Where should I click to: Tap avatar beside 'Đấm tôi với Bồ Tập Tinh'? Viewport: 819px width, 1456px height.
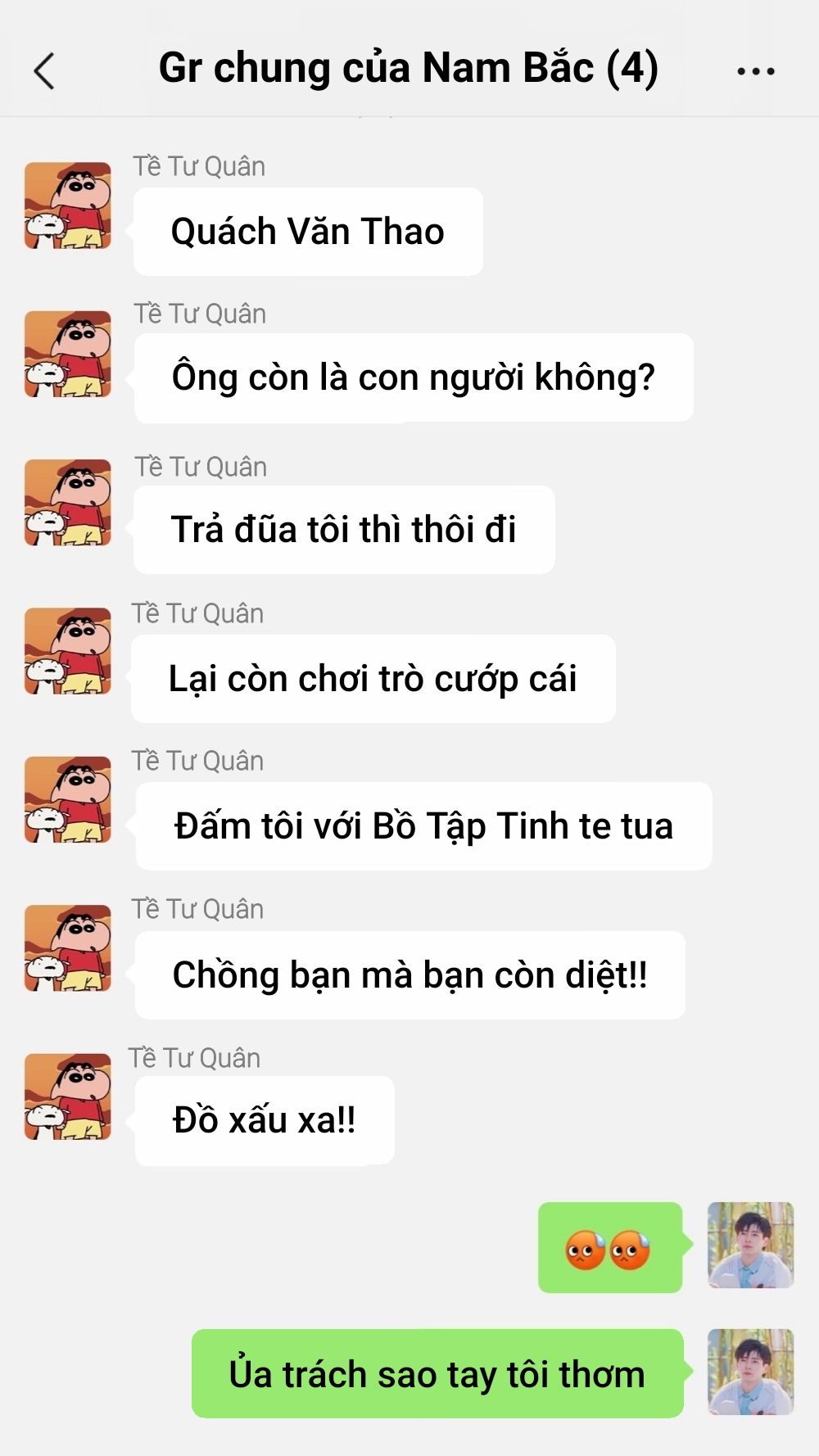coord(68,799)
